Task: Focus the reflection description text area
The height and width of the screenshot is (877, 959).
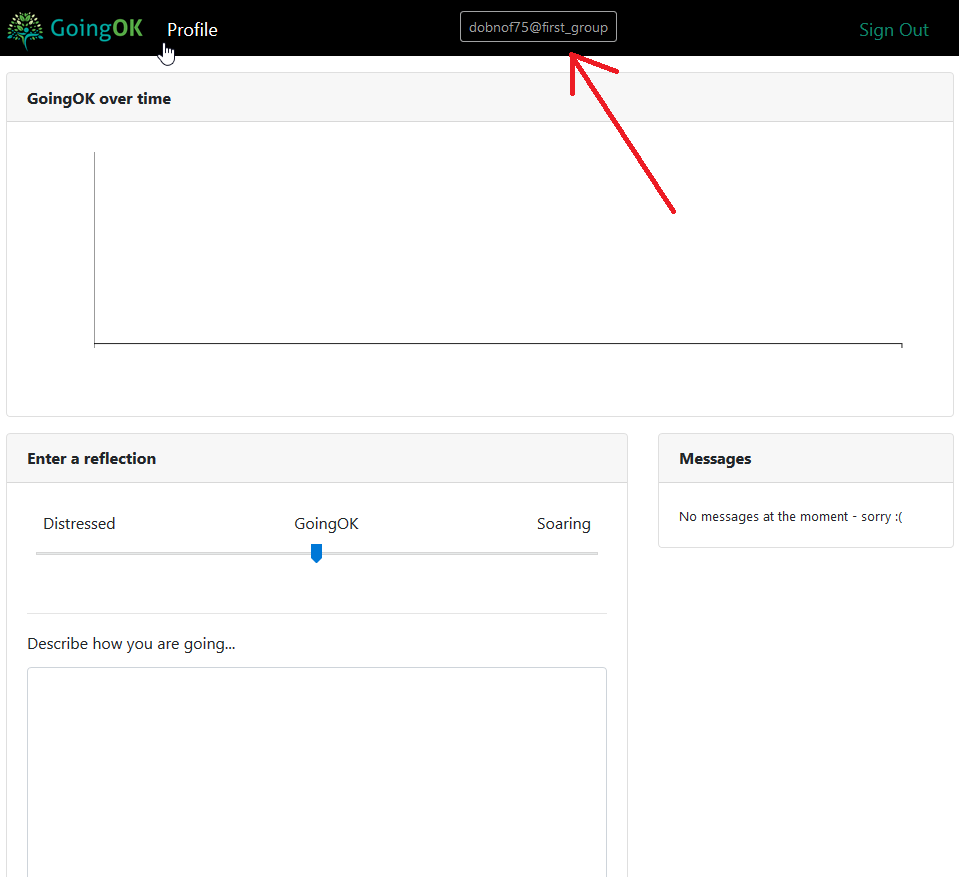Action: point(316,770)
